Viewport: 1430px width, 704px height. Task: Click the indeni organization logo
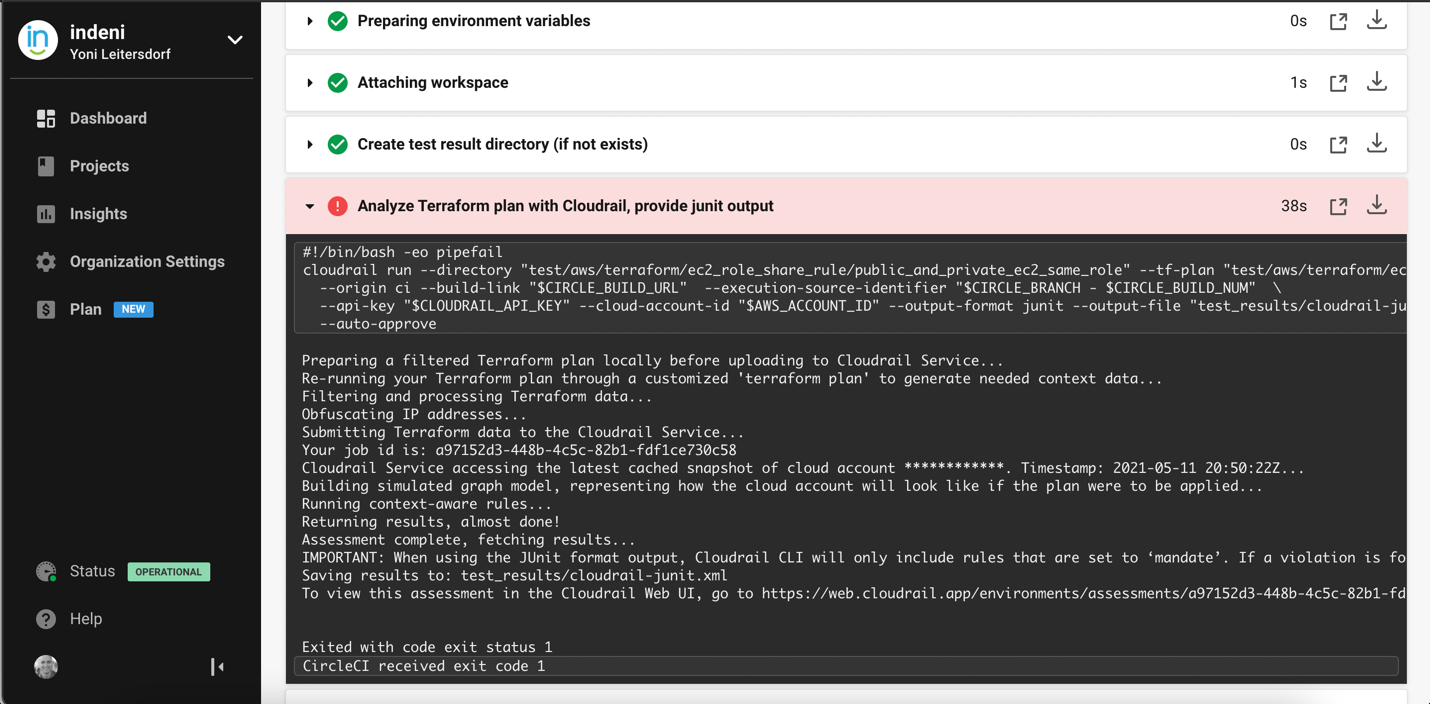[x=38, y=40]
